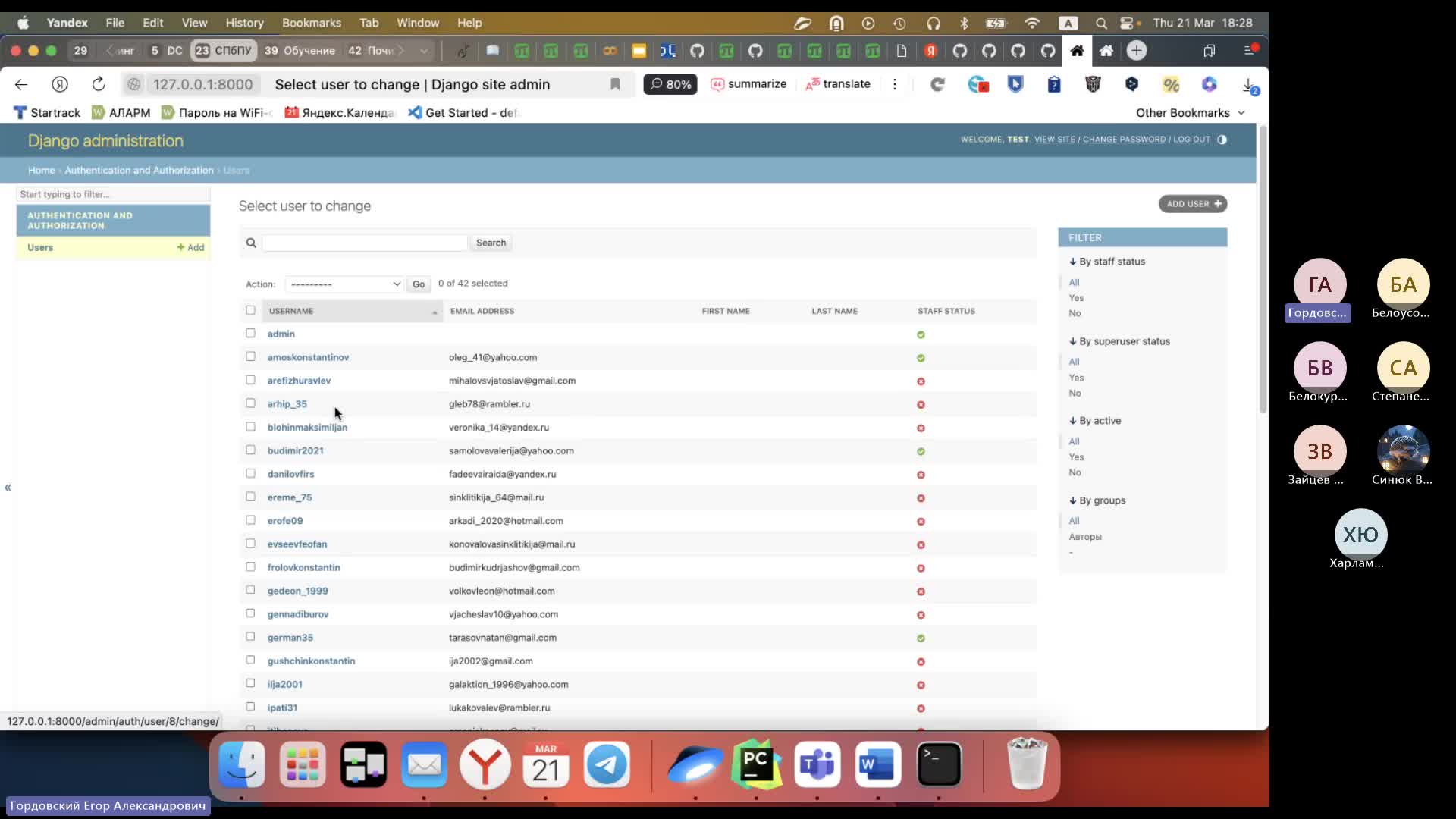Switch to the СПбПУ tab group
1456x819 pixels.
224,51
